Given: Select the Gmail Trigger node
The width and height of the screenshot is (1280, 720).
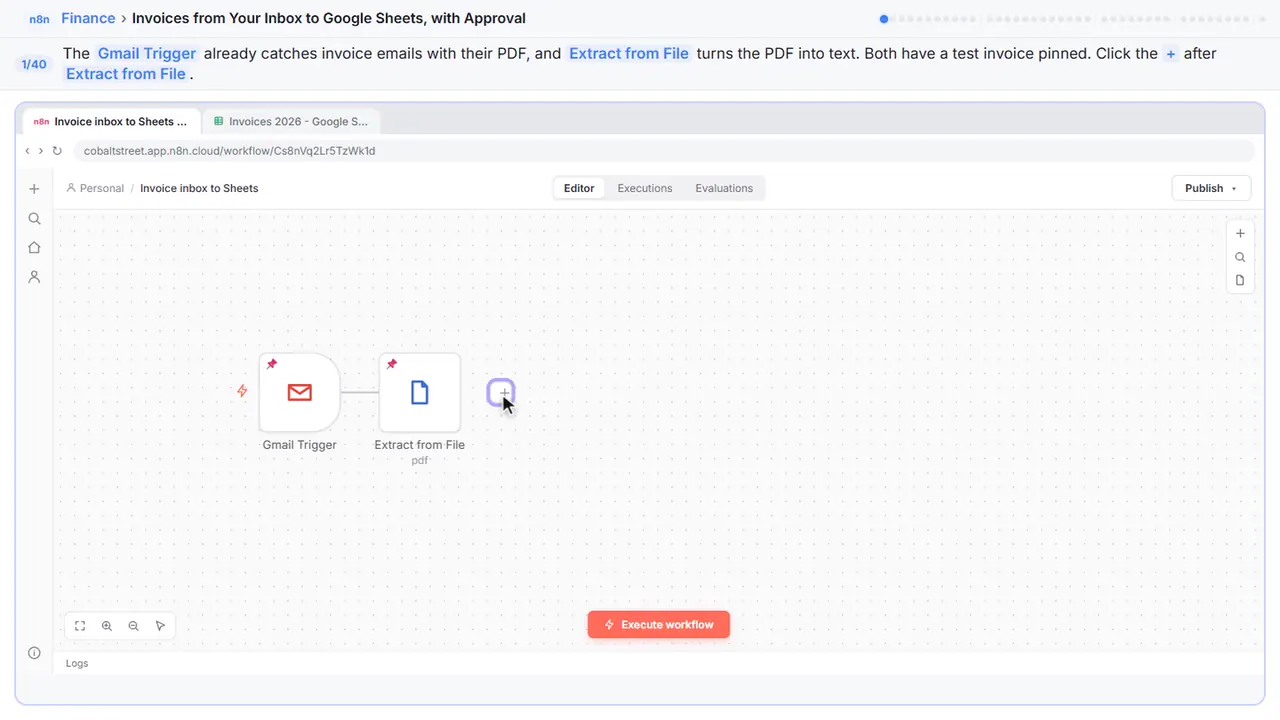Looking at the screenshot, I should (x=299, y=392).
